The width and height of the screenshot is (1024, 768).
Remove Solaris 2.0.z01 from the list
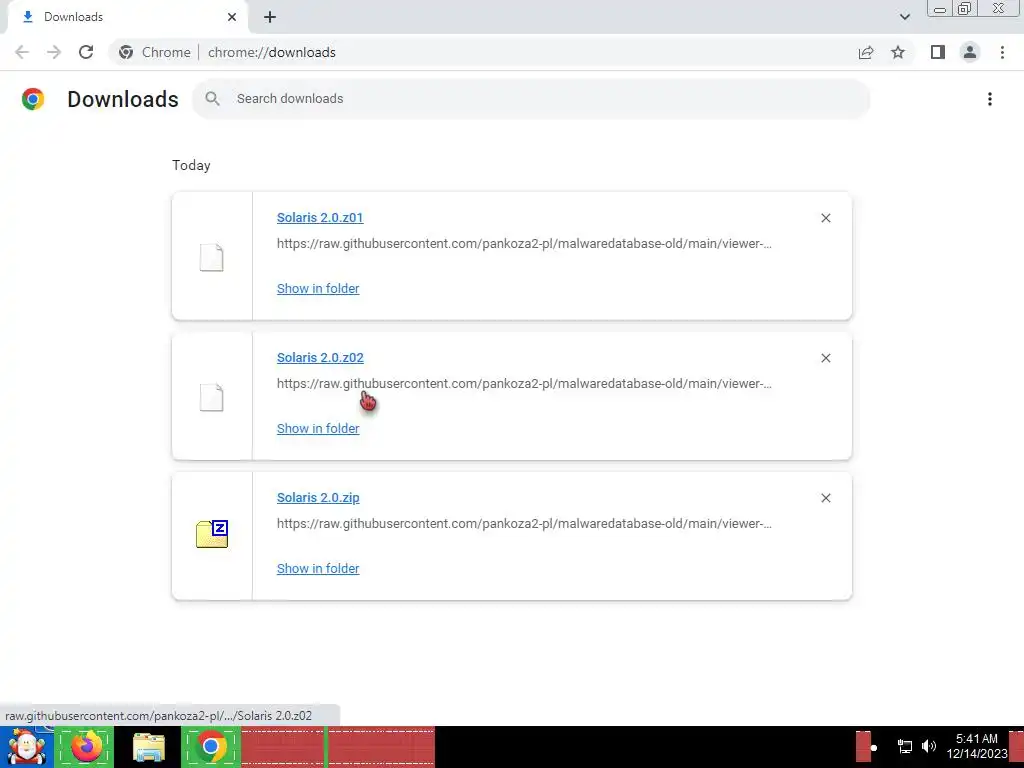click(825, 217)
